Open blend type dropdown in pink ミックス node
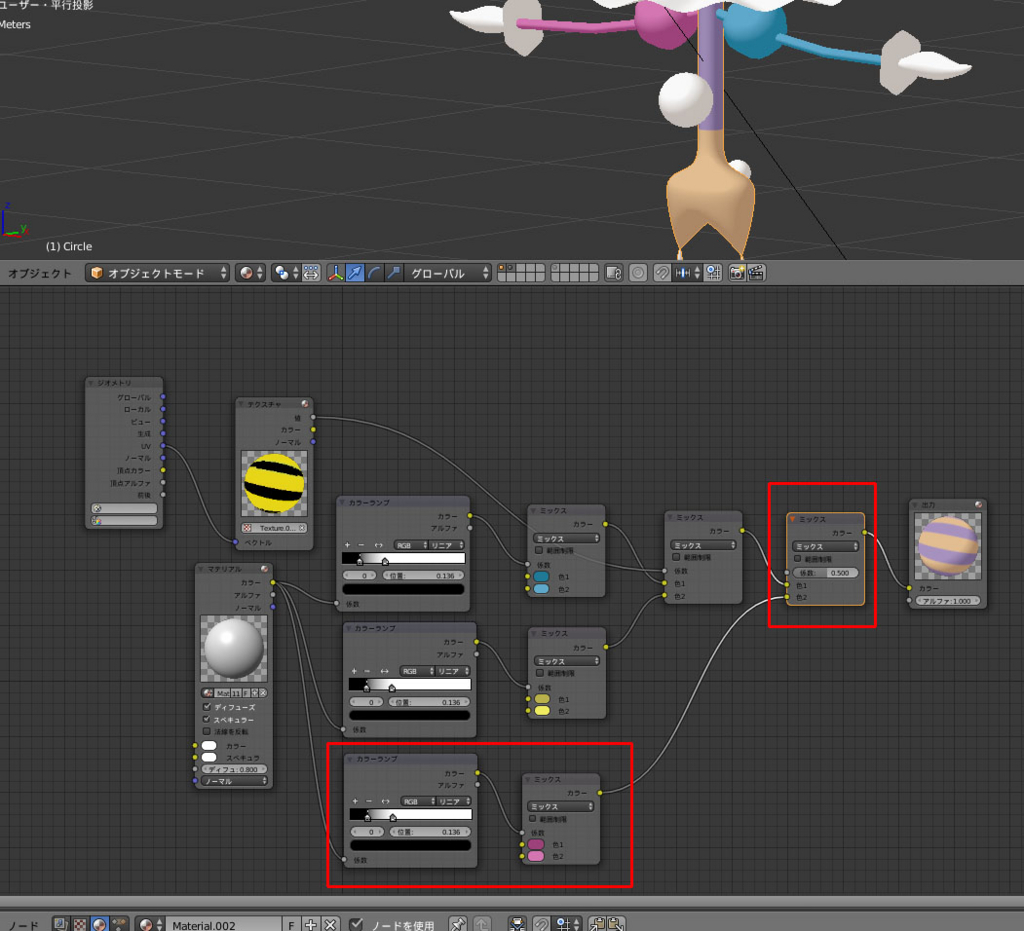This screenshot has height=931, width=1024. click(x=560, y=806)
